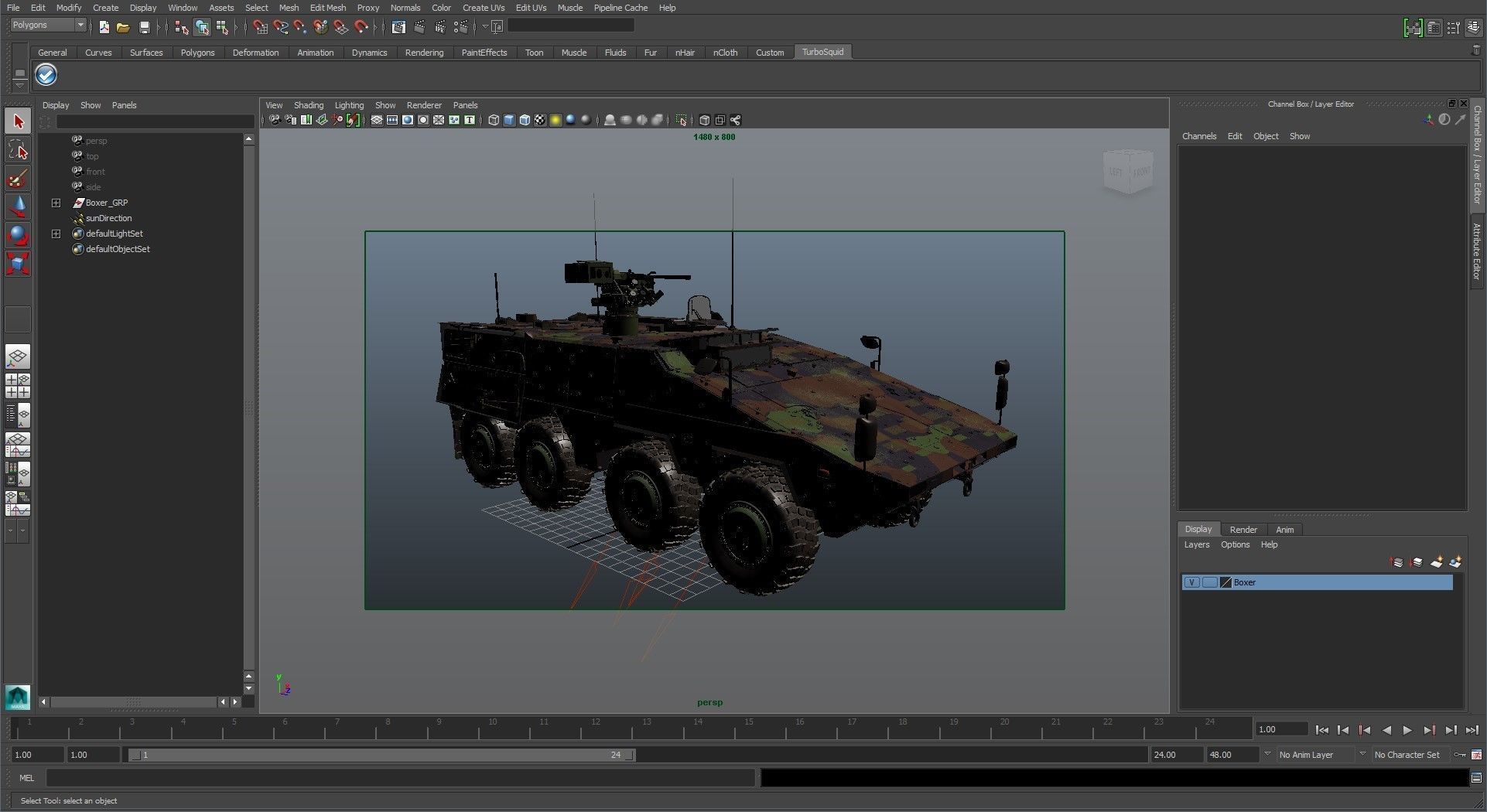
Task: Activate the Rotate tool sphere icon
Action: point(18,235)
